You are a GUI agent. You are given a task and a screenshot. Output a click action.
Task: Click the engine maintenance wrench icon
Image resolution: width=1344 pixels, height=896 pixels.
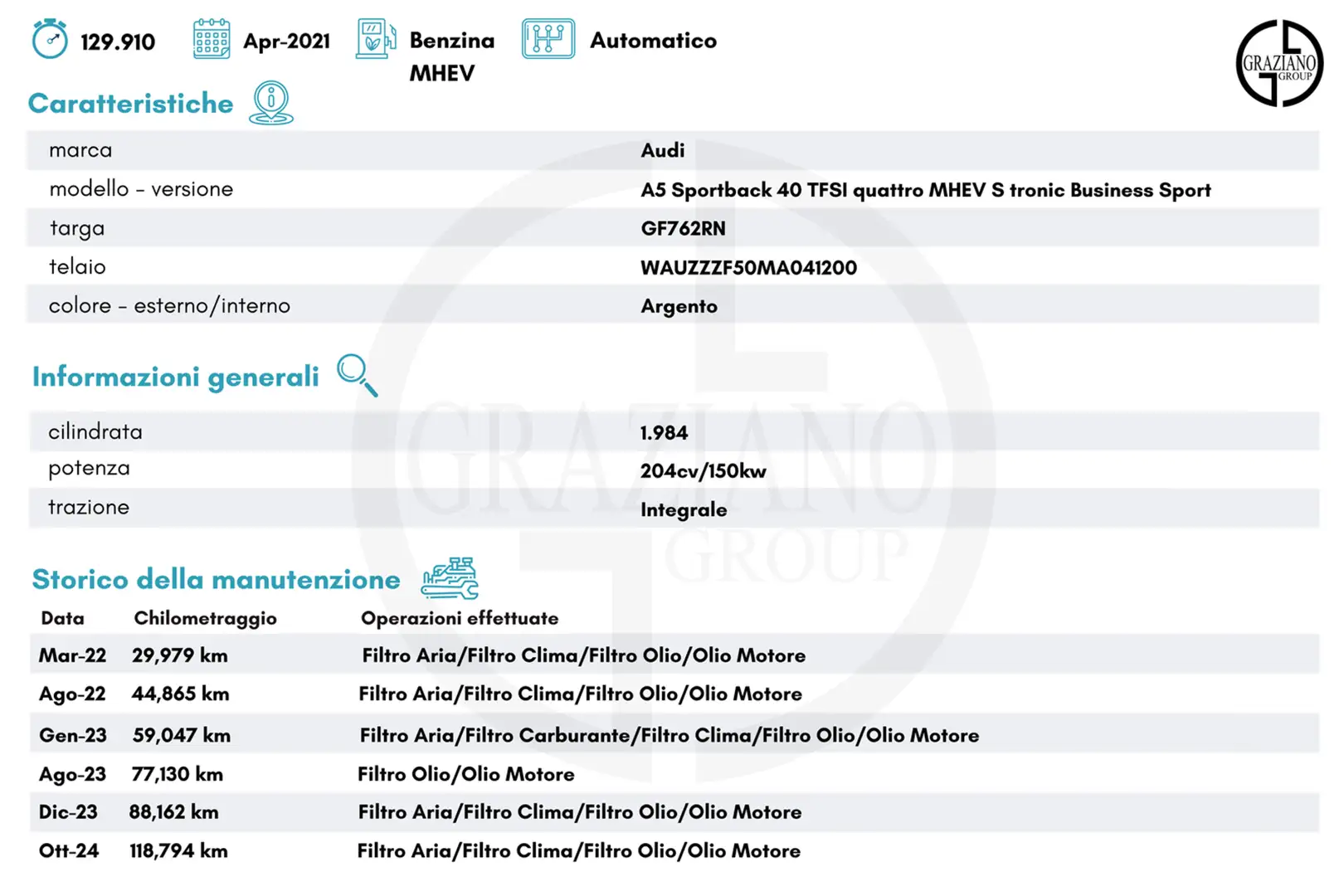[450, 578]
